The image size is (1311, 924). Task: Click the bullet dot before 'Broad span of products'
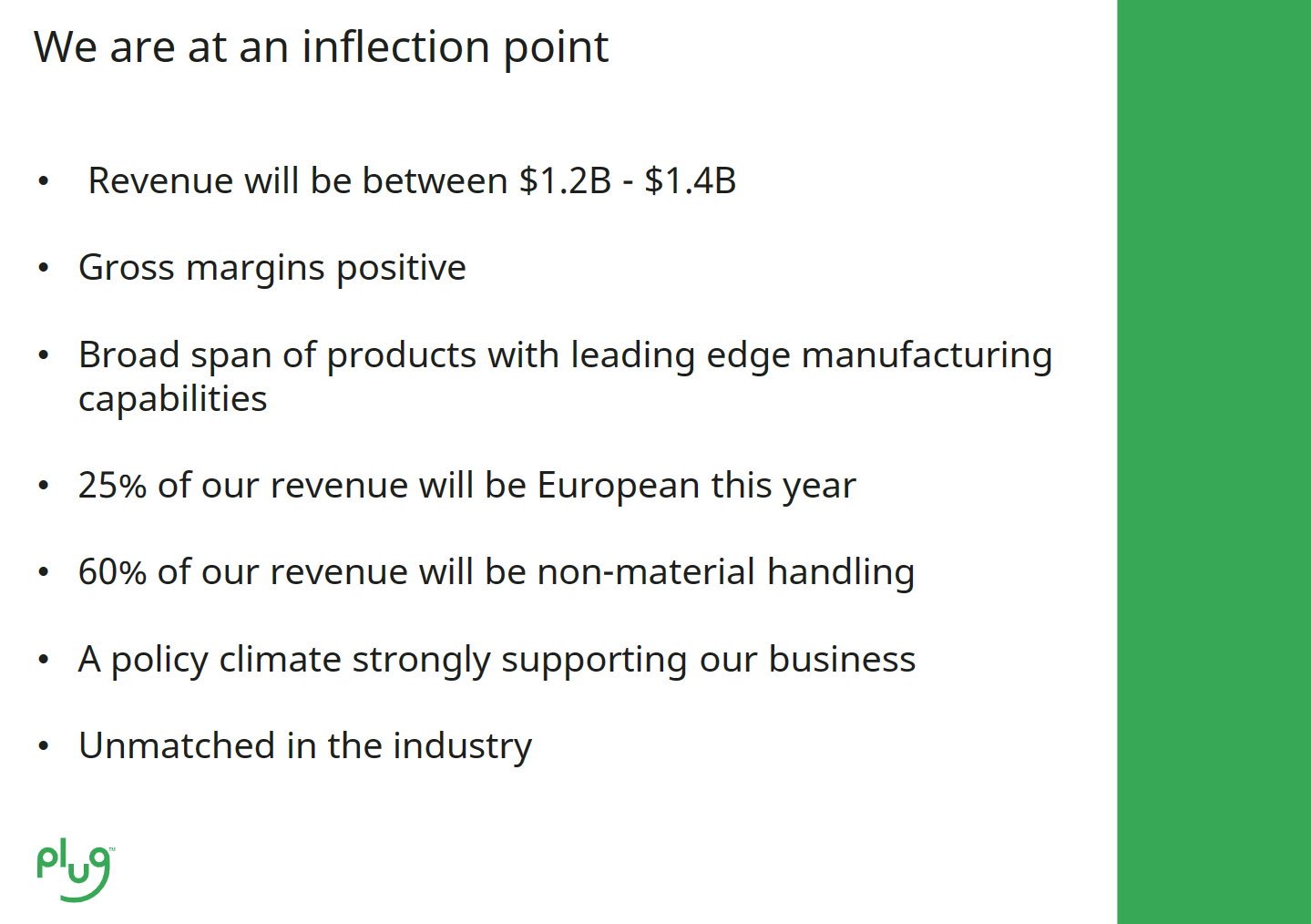[x=43, y=355]
